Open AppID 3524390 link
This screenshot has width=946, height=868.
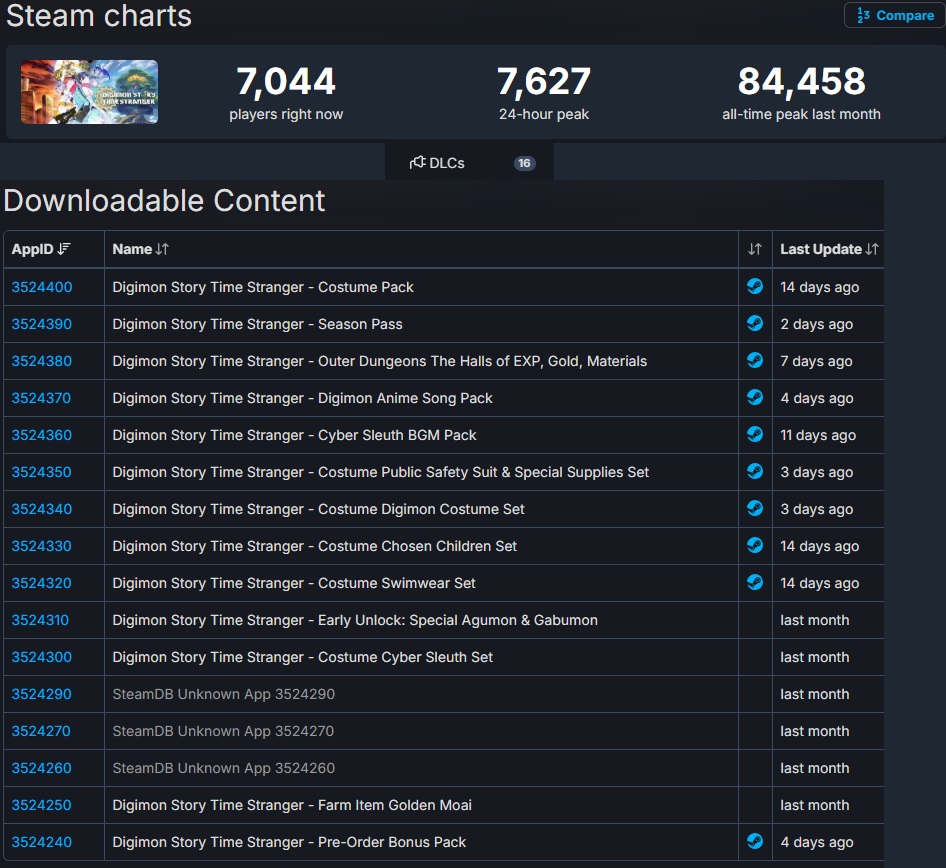point(42,324)
